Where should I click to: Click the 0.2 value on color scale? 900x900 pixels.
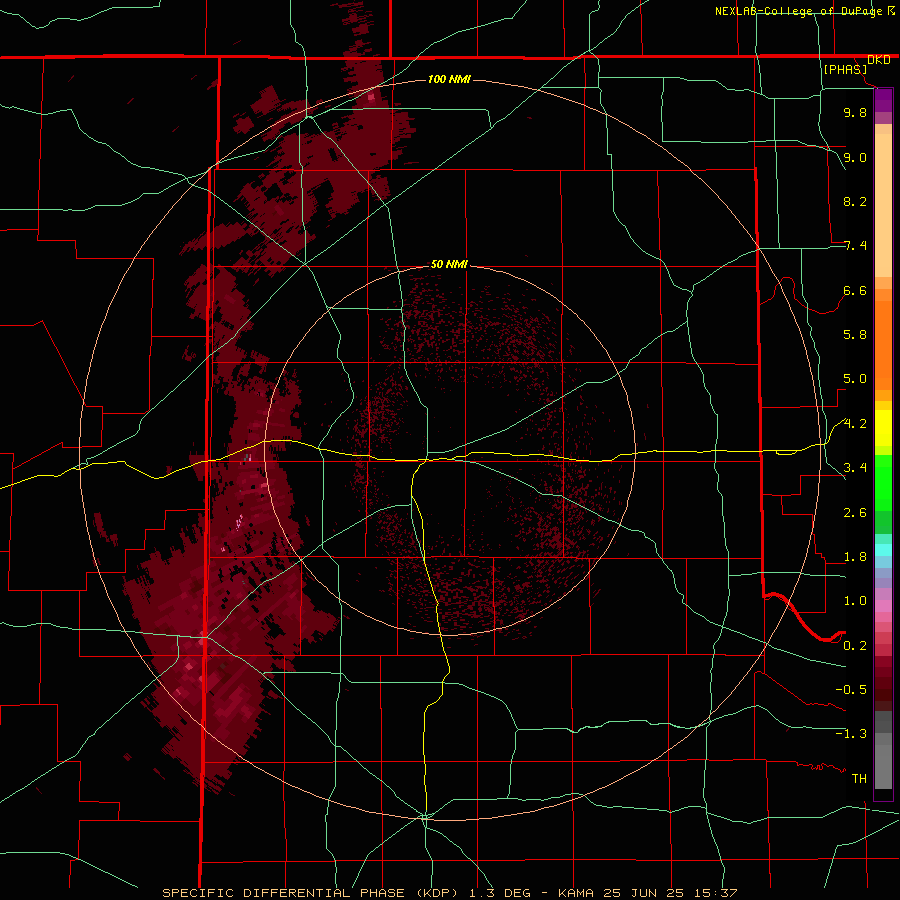click(x=855, y=646)
